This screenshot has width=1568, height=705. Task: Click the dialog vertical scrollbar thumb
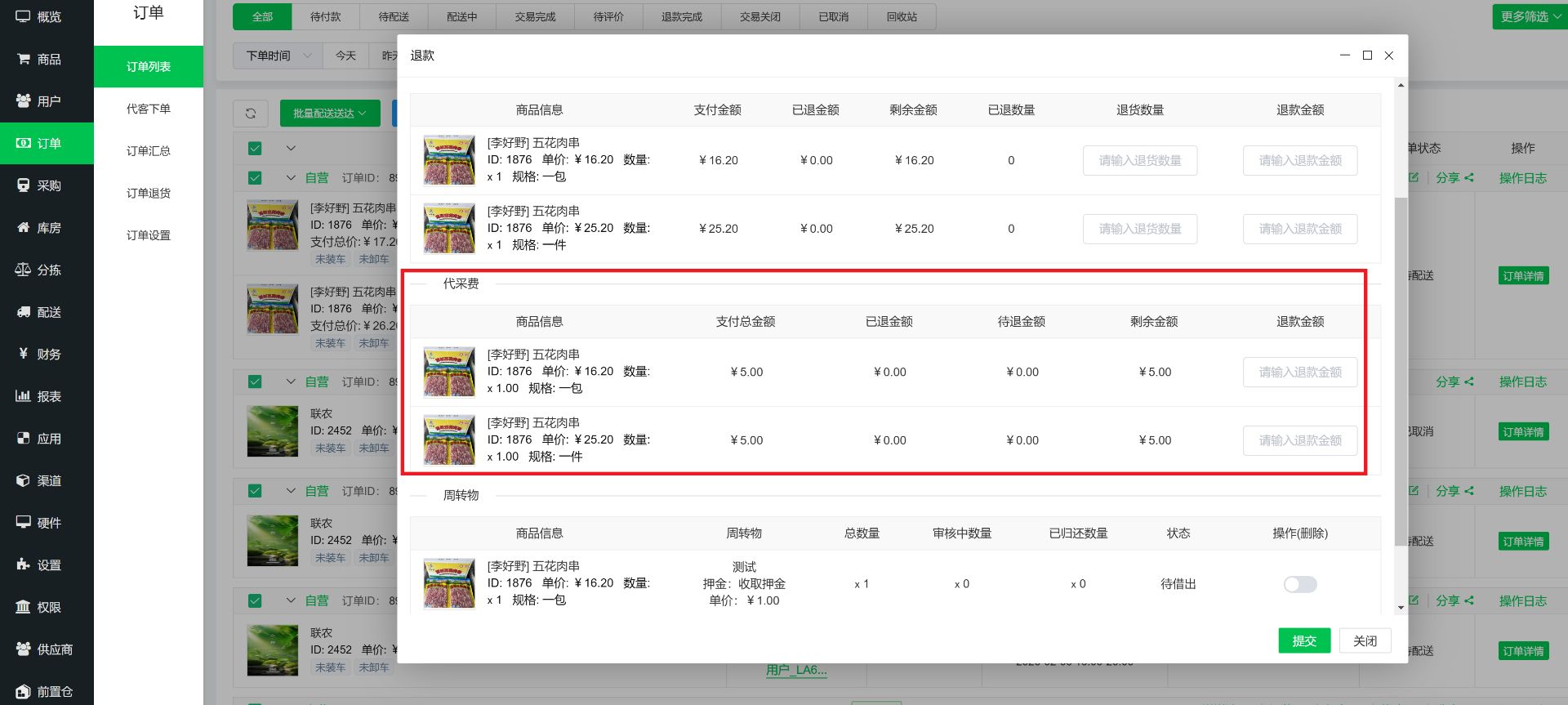coord(1401,372)
